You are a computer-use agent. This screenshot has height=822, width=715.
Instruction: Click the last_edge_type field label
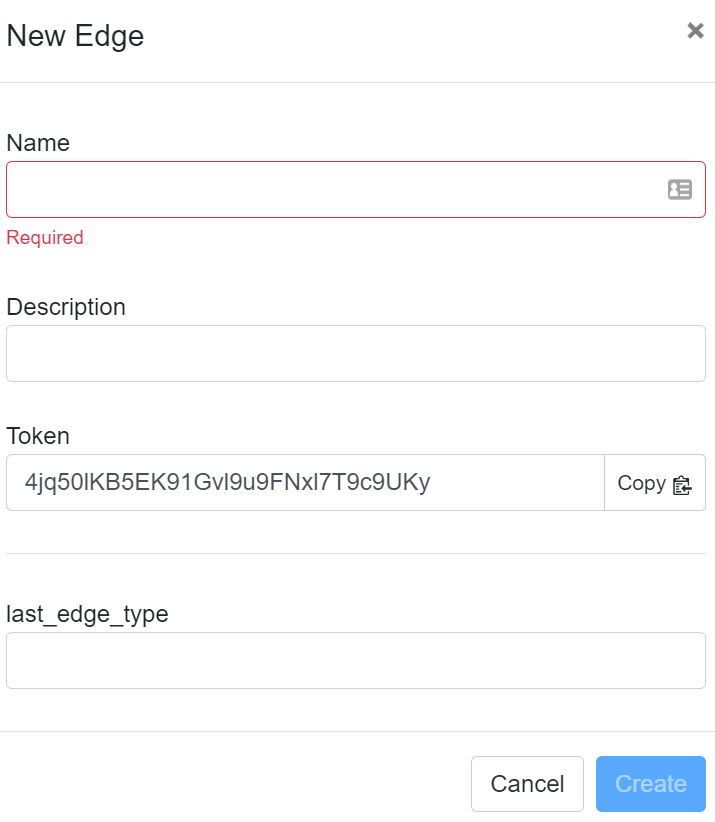[x=87, y=614]
